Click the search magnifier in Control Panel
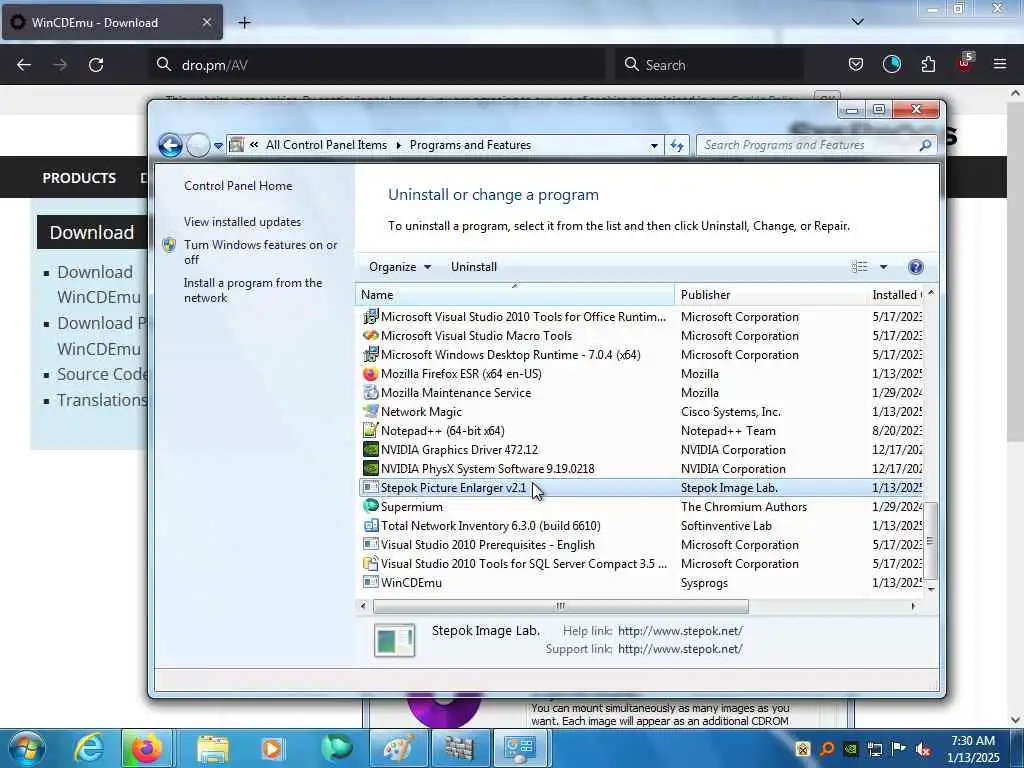 point(925,145)
